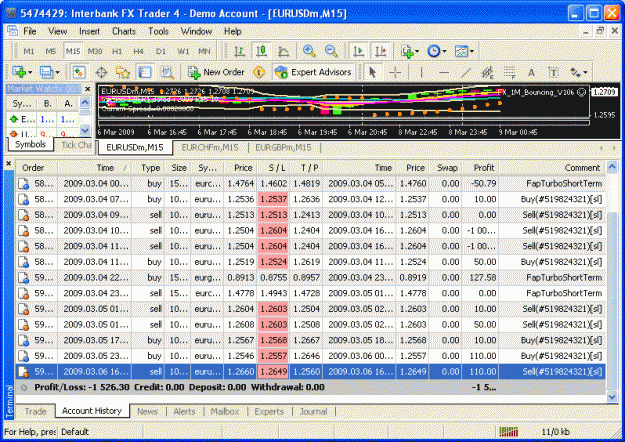The height and width of the screenshot is (442, 625).
Task: Set timeframe to W1
Action: [x=183, y=51]
